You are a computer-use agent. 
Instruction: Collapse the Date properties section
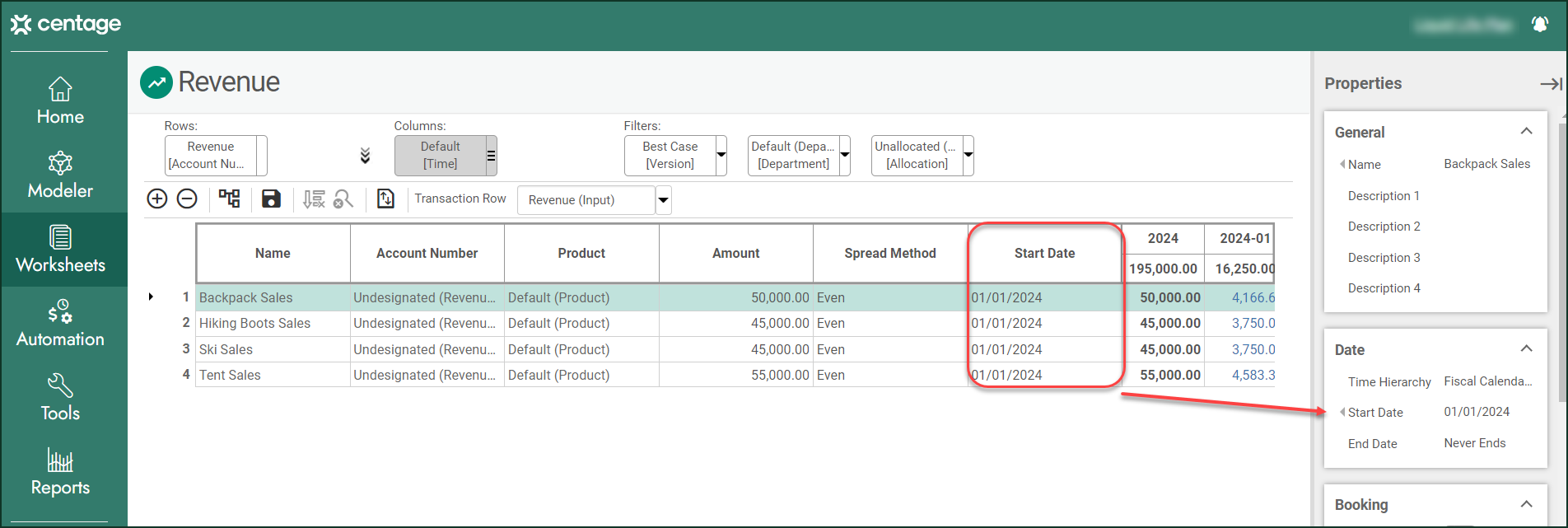(x=1526, y=349)
